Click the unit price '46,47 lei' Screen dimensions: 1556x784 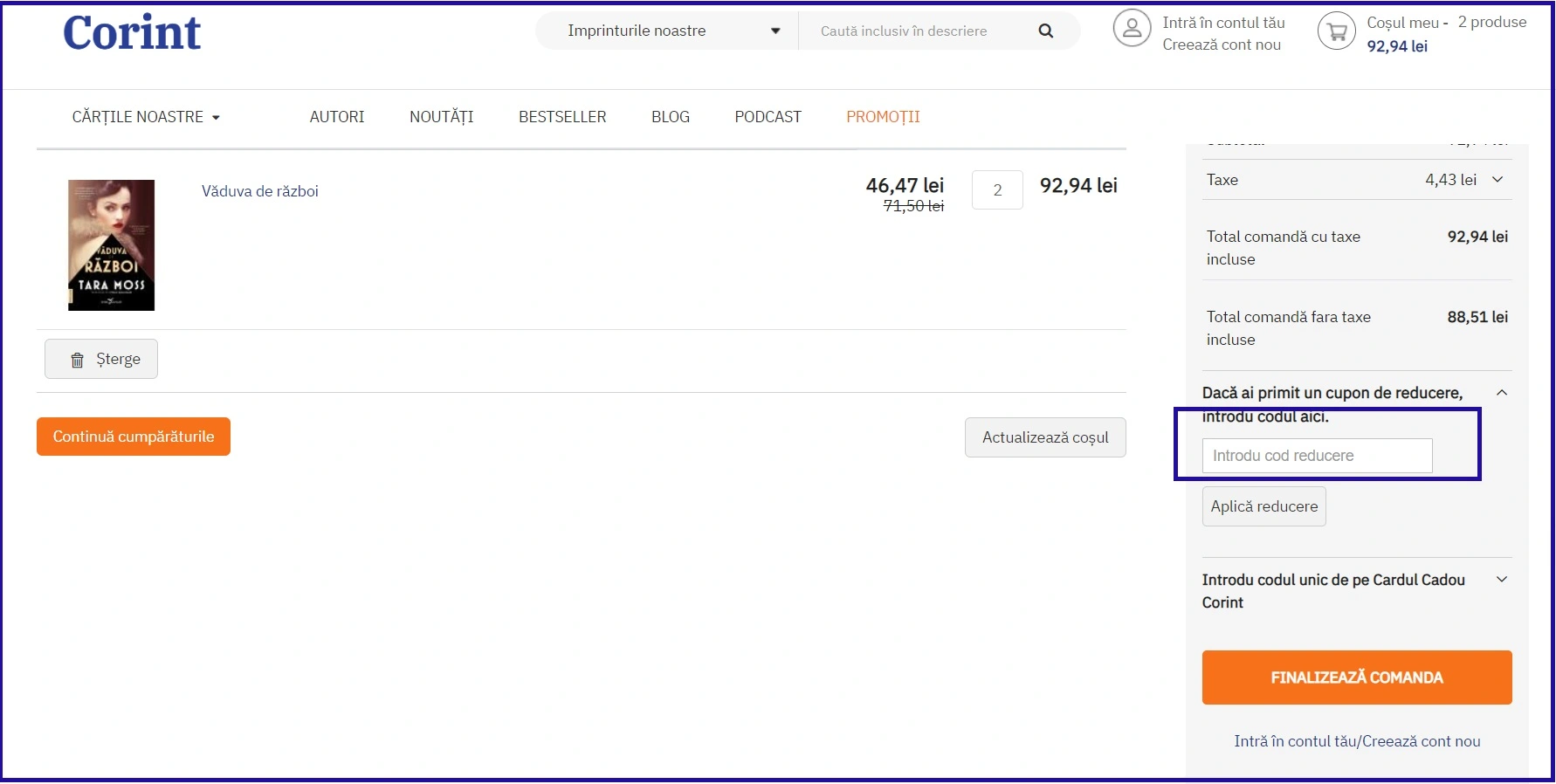click(905, 185)
